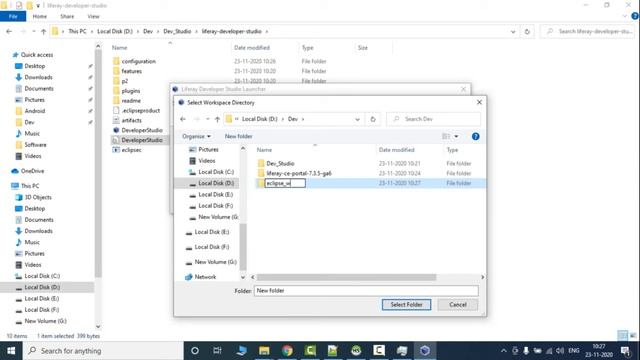Select .eclipseproduct file in Explorer
640x360 pixels.
coord(140,111)
